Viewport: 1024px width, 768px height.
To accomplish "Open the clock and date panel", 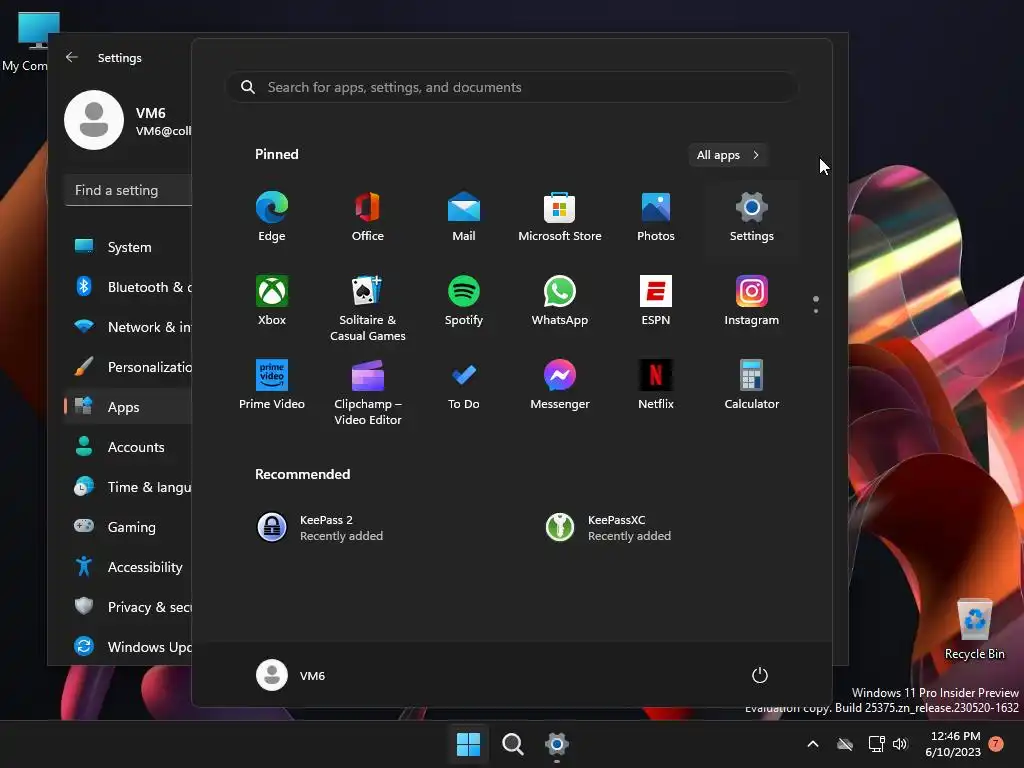I will coord(953,744).
